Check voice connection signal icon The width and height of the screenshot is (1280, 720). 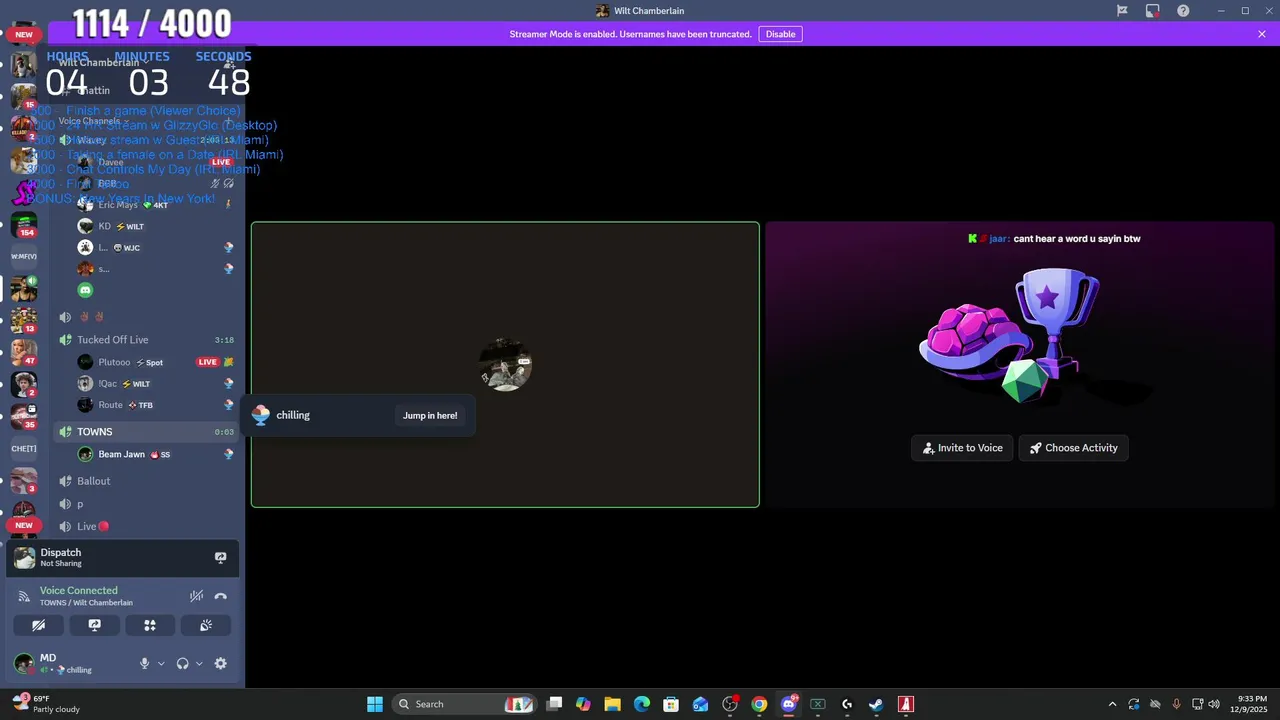tap(25, 596)
